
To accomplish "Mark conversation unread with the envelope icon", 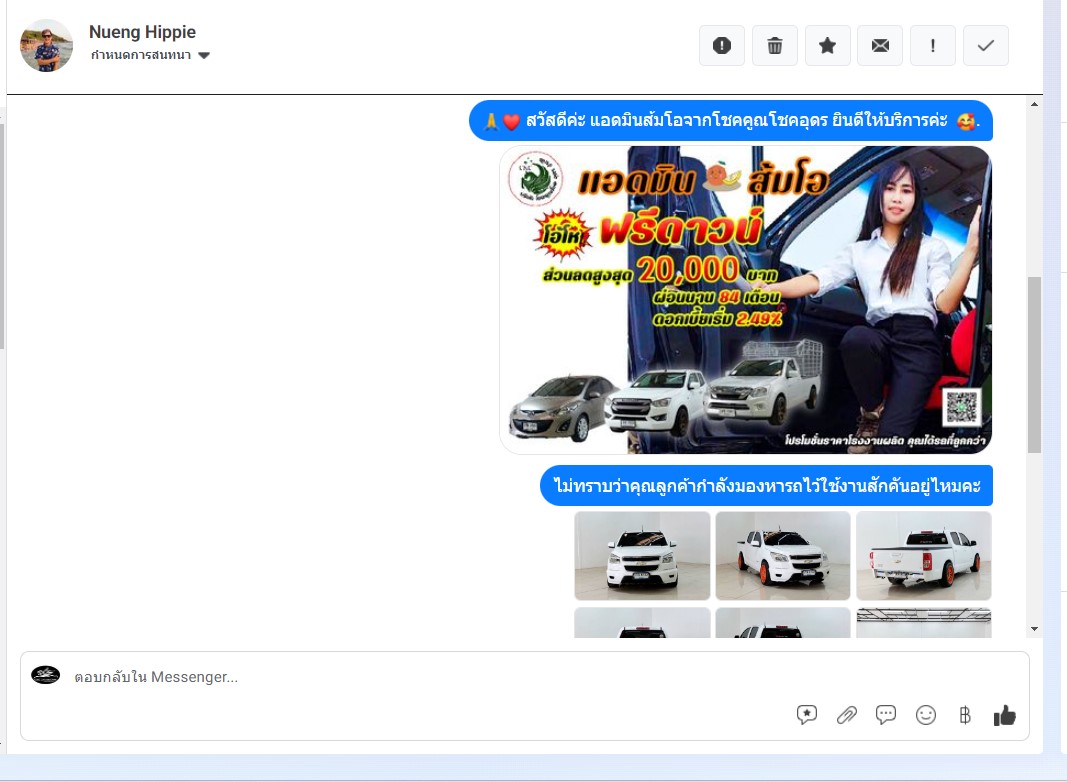I will coord(880,46).
